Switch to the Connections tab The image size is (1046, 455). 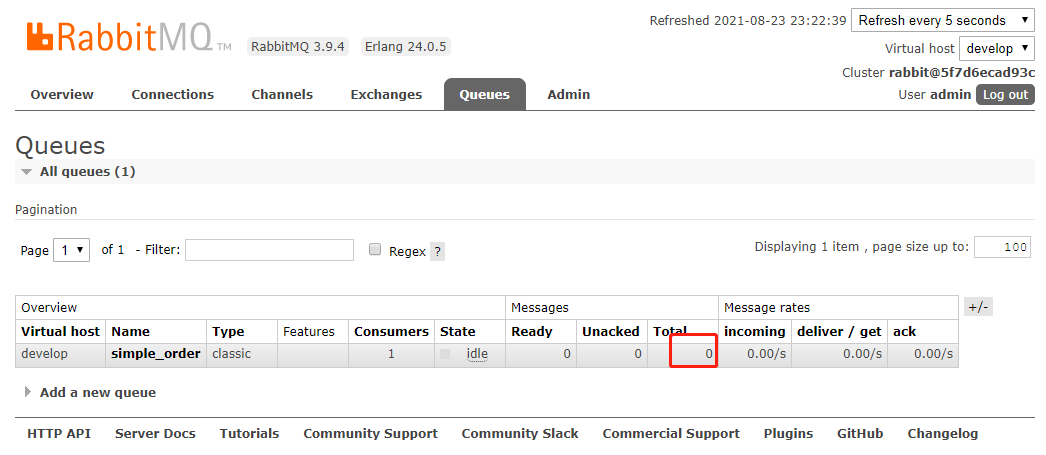coord(173,95)
